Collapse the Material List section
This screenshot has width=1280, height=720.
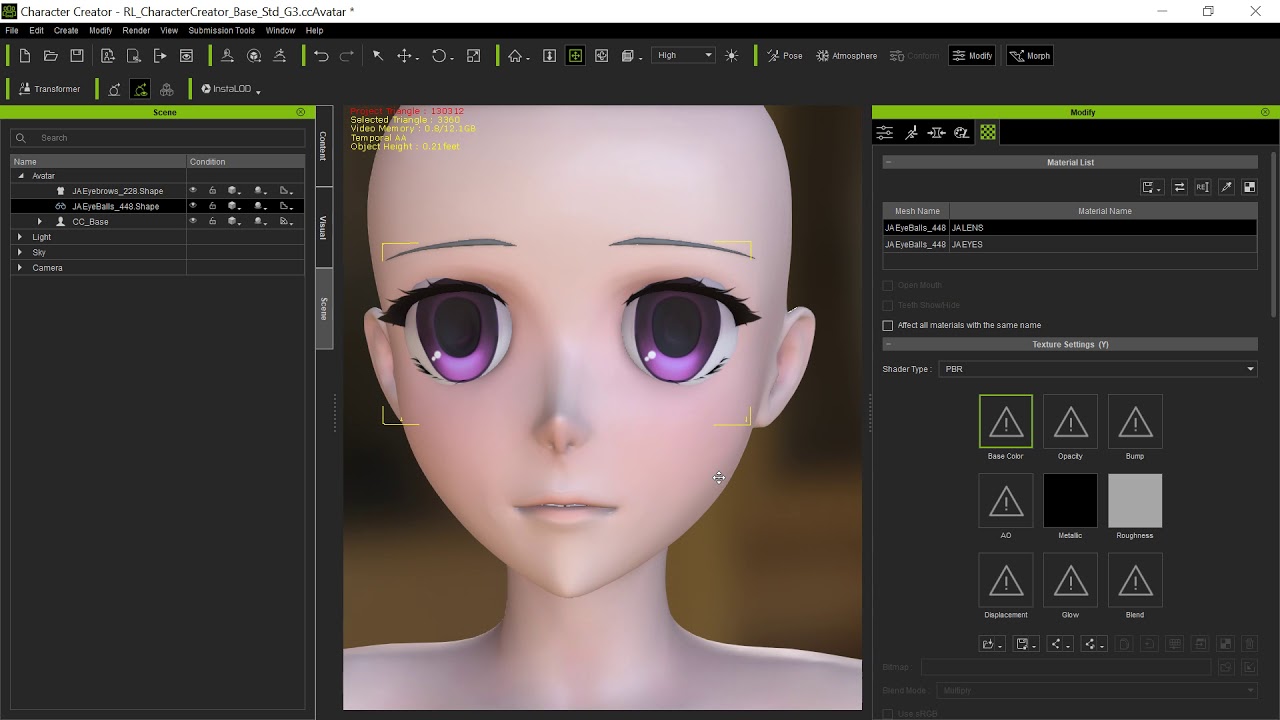click(888, 162)
